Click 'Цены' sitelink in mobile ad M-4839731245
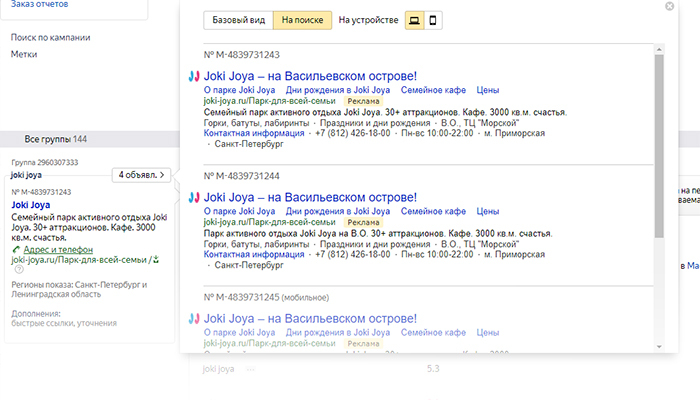The image size is (700, 400). pos(488,333)
